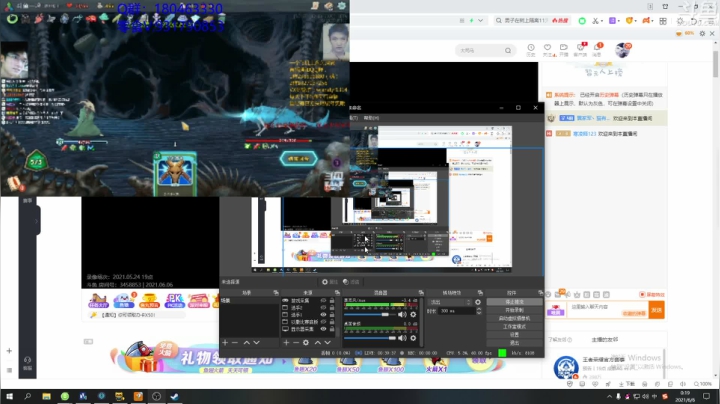Move the selected source down

click(x=327, y=342)
